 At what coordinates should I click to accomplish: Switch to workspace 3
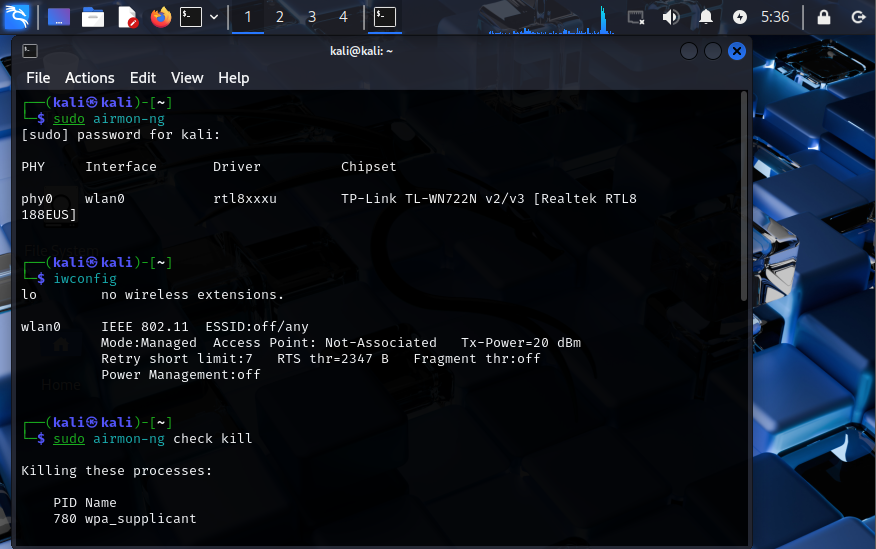click(x=312, y=17)
